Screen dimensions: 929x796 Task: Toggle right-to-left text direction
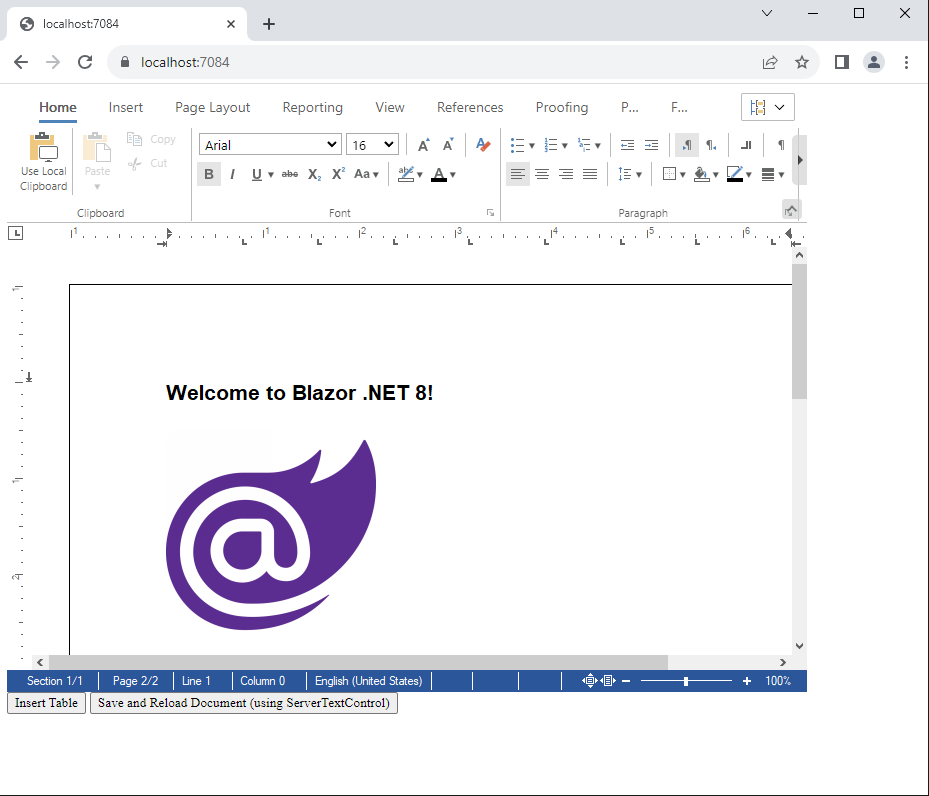(x=711, y=145)
